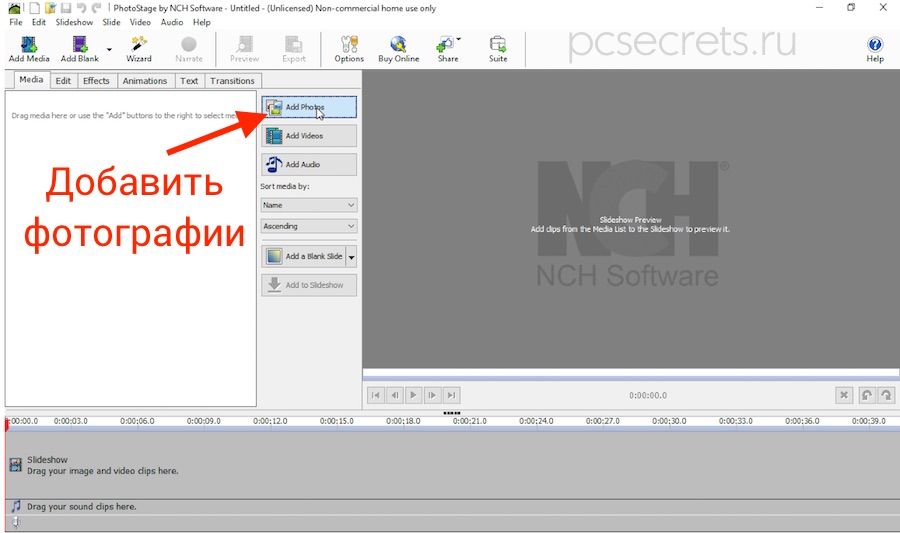Switch to the Transitions tab
900x533 pixels.
coord(232,81)
